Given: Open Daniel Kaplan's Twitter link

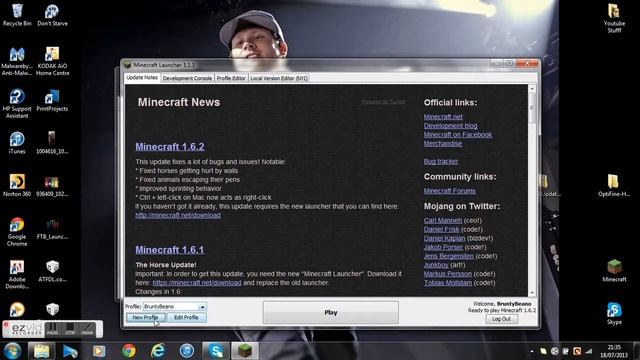Looking at the screenshot, I should [x=444, y=238].
